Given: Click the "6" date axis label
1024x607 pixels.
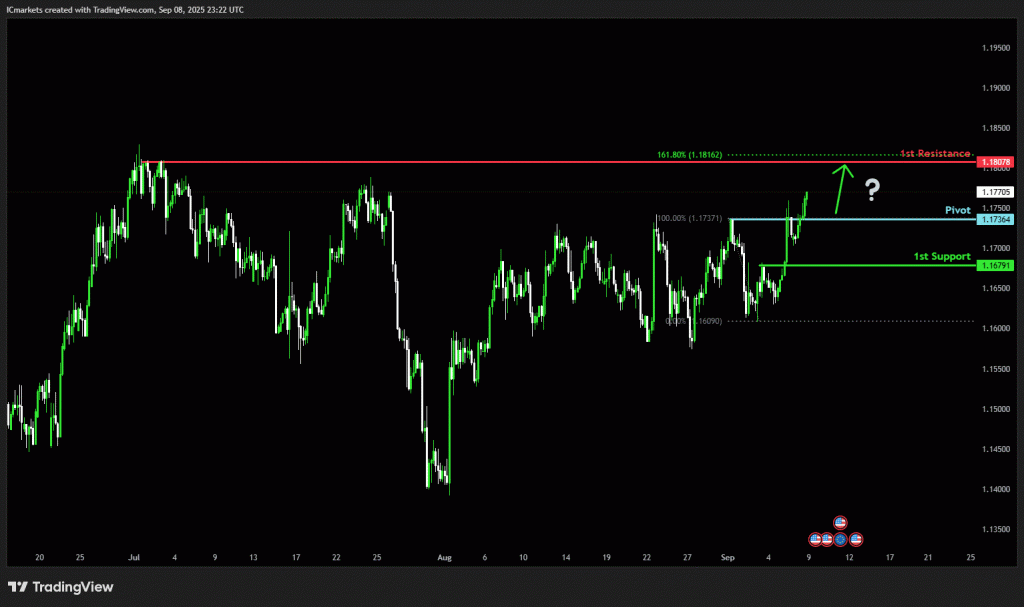Looking at the screenshot, I should [x=485, y=557].
